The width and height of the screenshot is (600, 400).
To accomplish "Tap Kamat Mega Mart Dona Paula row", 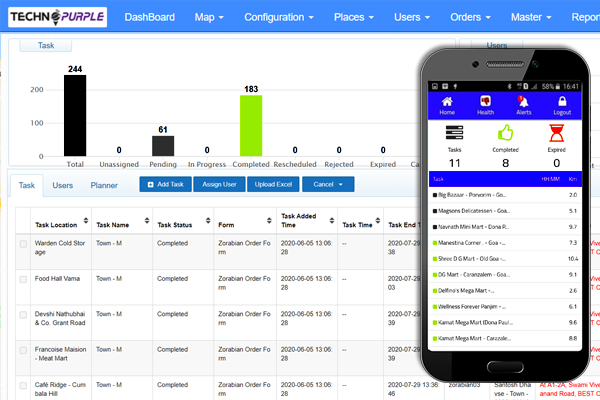I will pos(505,323).
